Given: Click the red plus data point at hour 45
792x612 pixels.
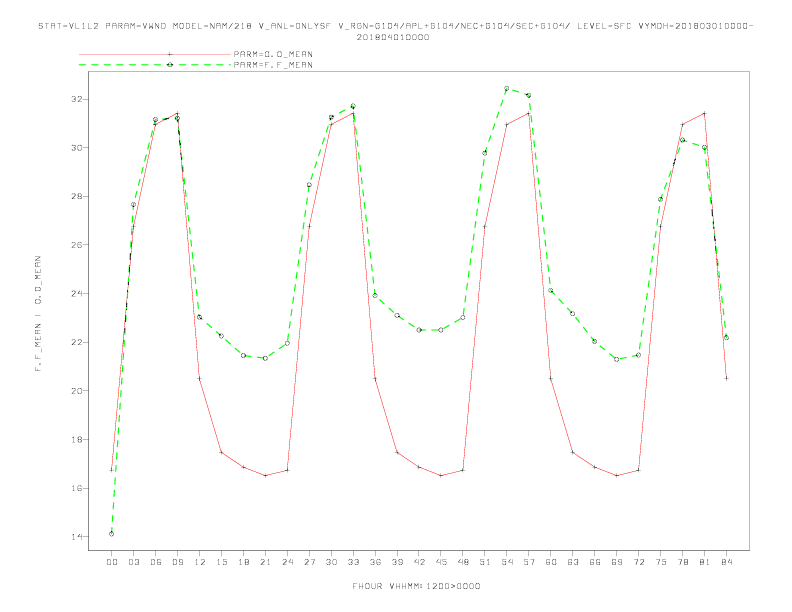Looking at the screenshot, I should [441, 475].
